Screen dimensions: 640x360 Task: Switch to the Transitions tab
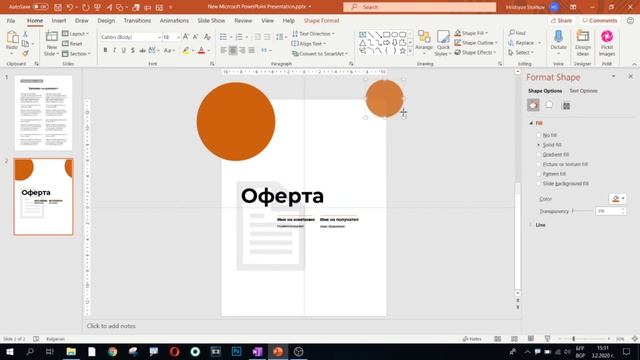coord(137,20)
